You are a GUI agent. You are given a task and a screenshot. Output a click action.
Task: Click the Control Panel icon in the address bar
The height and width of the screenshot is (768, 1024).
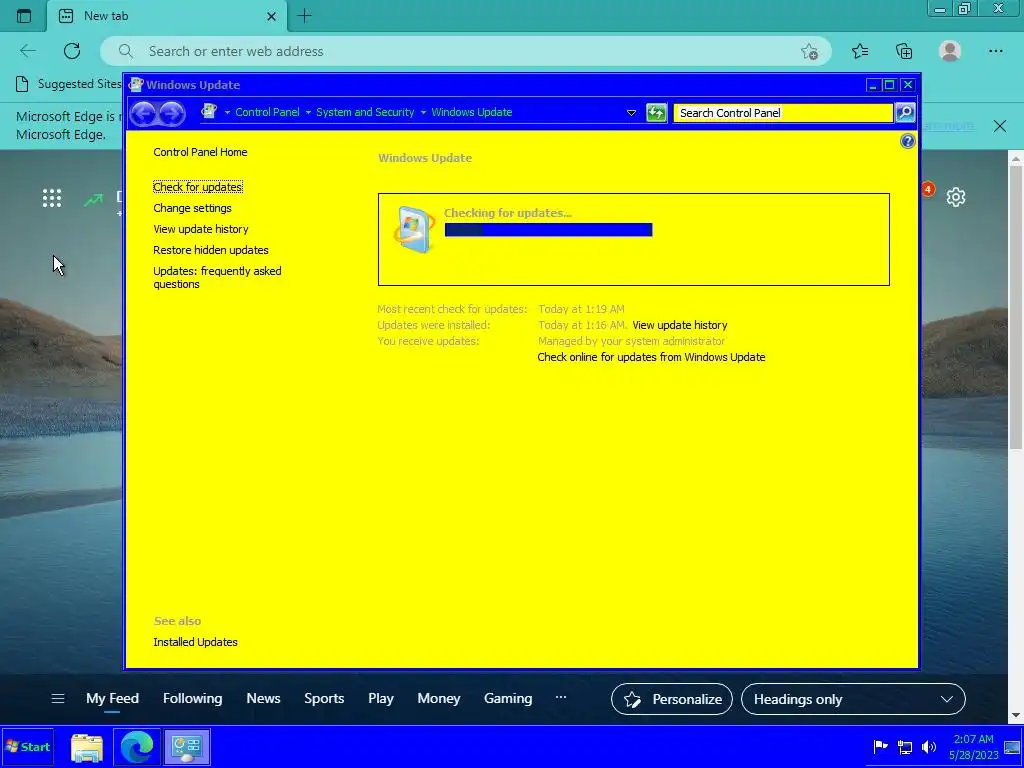tap(209, 111)
